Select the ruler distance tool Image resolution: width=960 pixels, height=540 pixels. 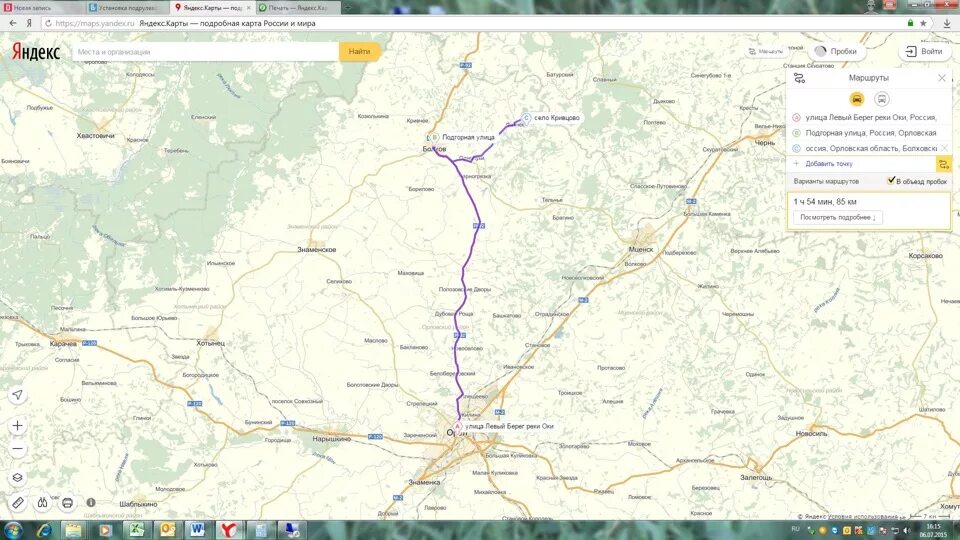coord(18,503)
